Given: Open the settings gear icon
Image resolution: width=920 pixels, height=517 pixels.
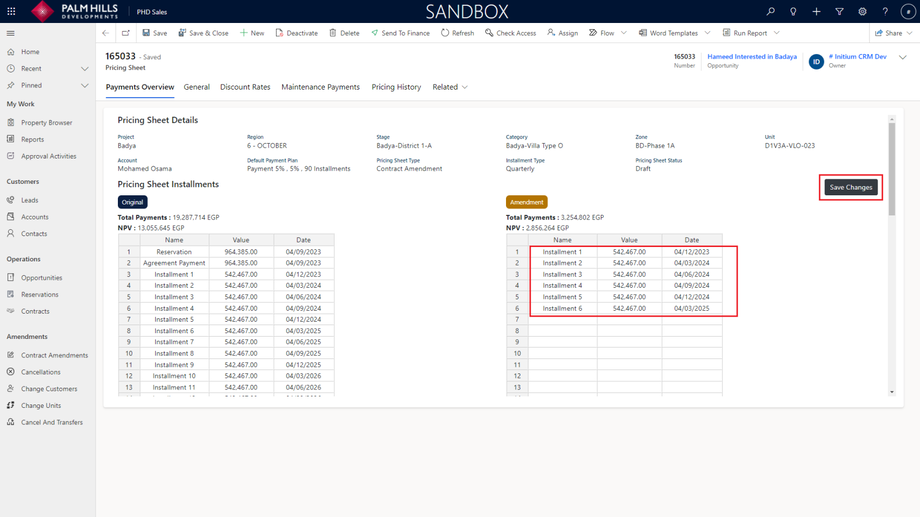Looking at the screenshot, I should (x=862, y=11).
